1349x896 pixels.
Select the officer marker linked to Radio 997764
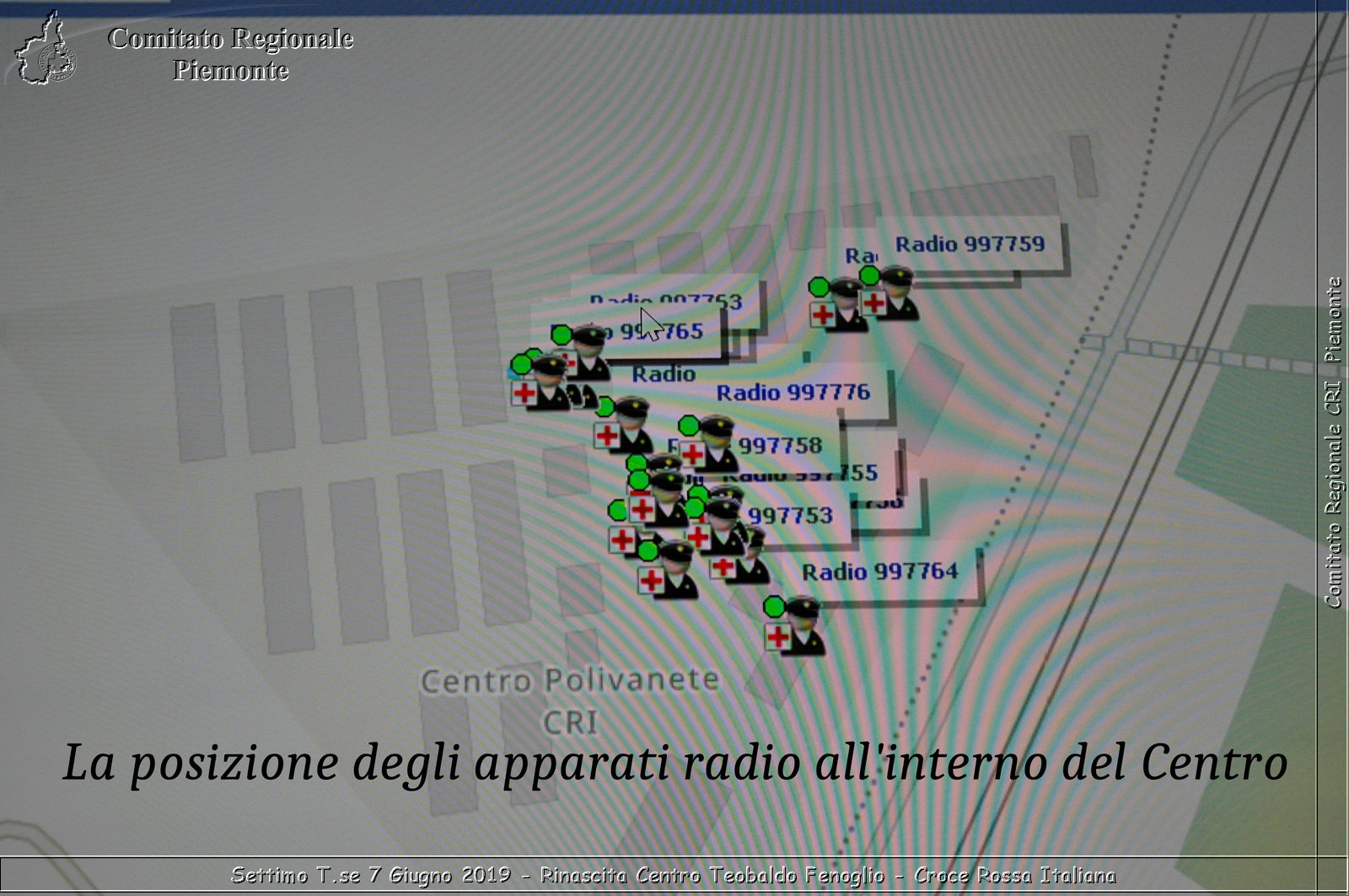point(794,625)
